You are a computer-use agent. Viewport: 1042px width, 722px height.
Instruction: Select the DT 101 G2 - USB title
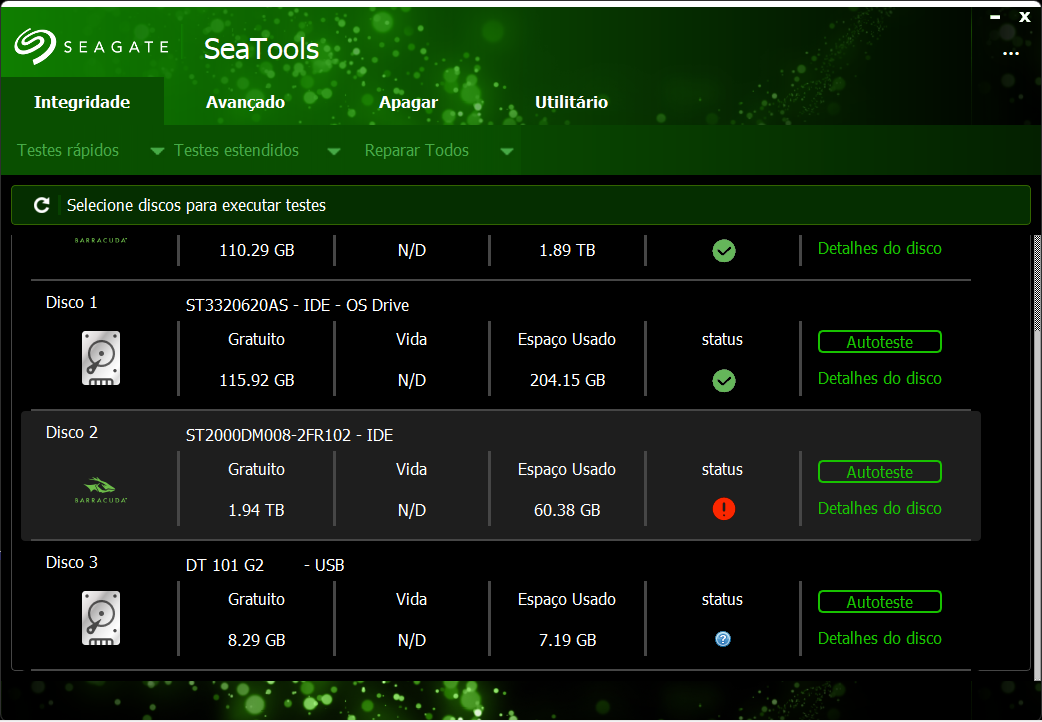point(264,565)
